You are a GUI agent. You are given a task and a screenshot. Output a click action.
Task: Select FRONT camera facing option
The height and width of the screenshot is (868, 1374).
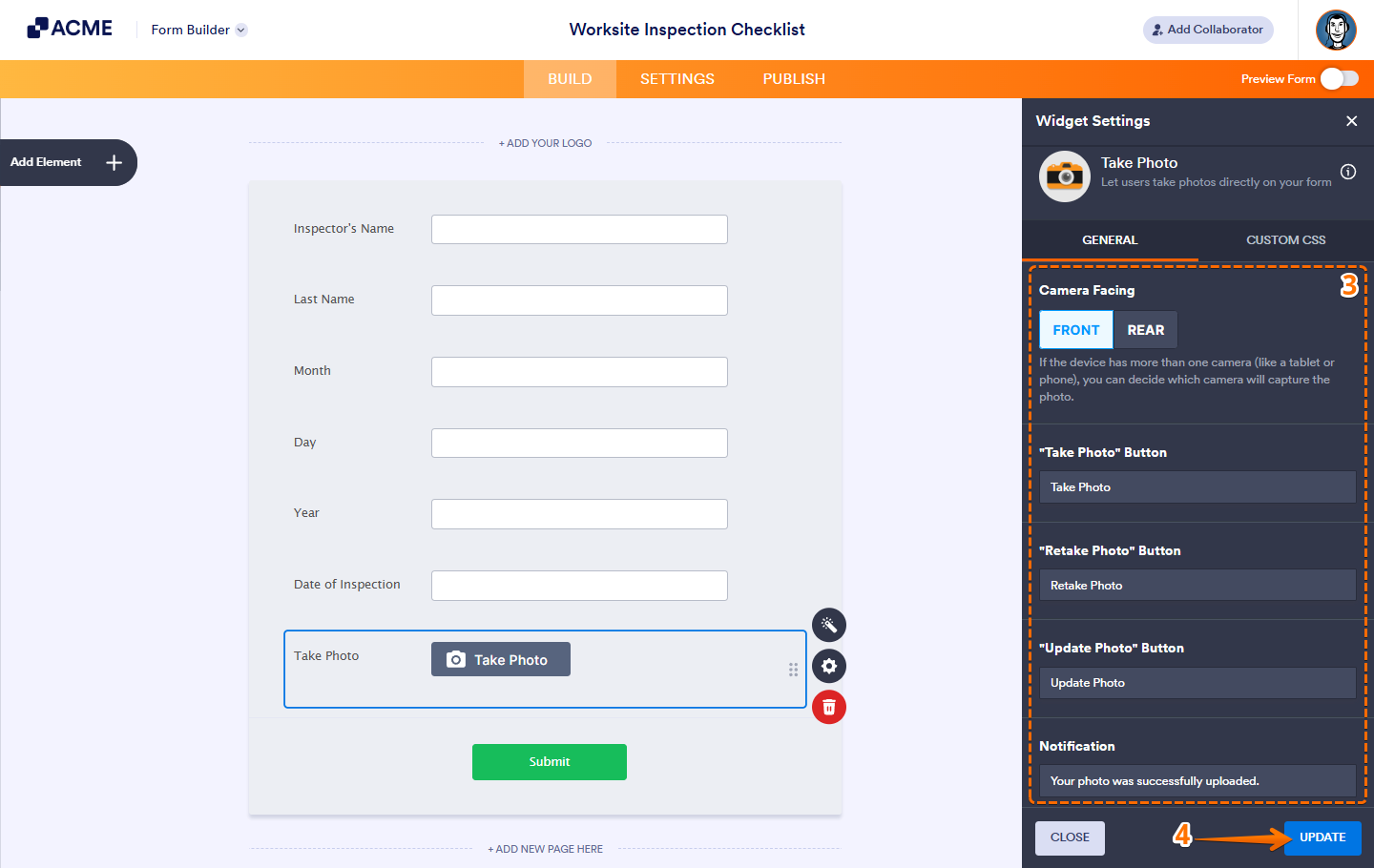[1075, 329]
